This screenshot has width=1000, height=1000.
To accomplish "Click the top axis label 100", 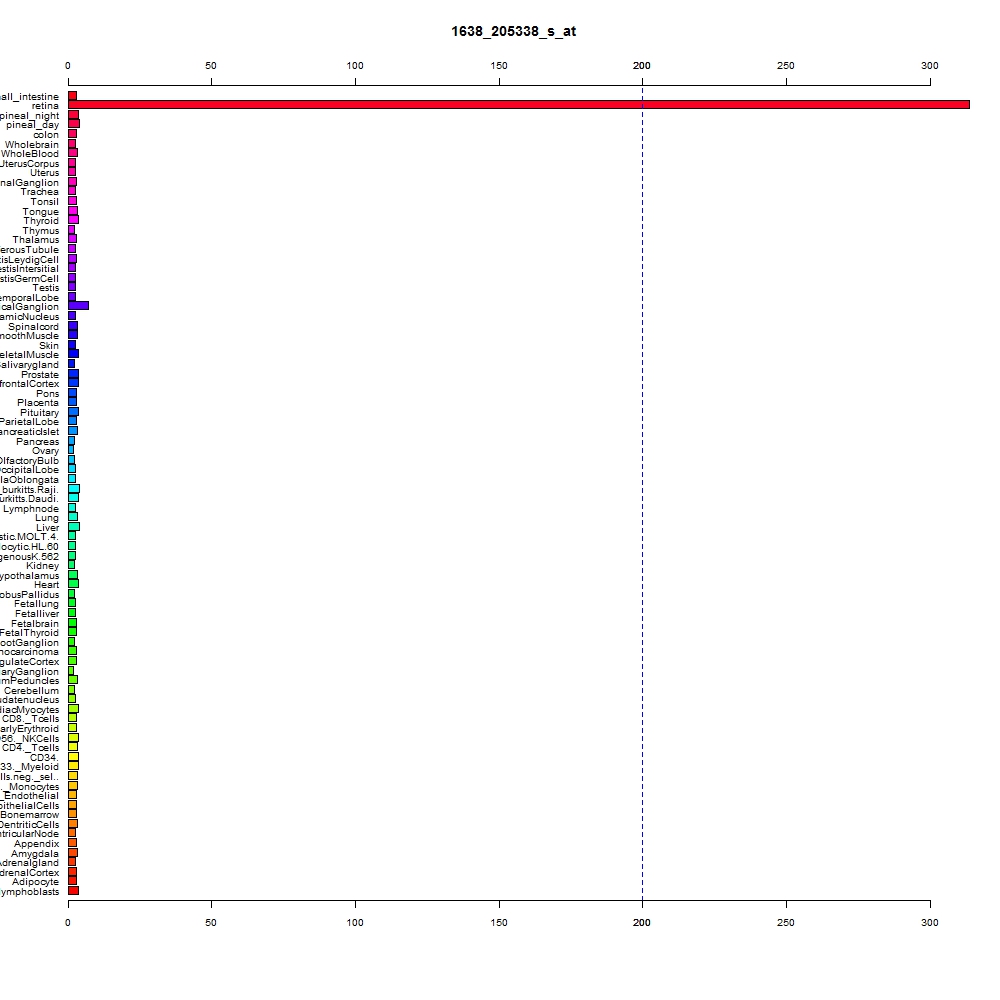I will pyautogui.click(x=355, y=66).
